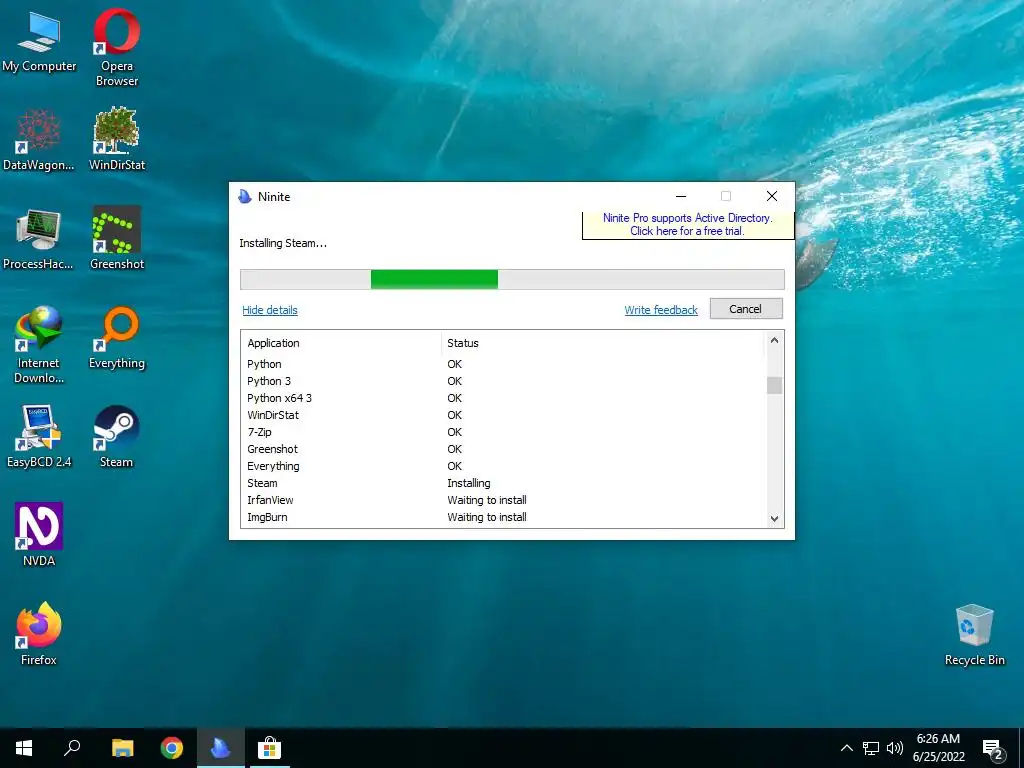
Task: Select the DataWagon desktop shortcut
Action: pos(39,140)
